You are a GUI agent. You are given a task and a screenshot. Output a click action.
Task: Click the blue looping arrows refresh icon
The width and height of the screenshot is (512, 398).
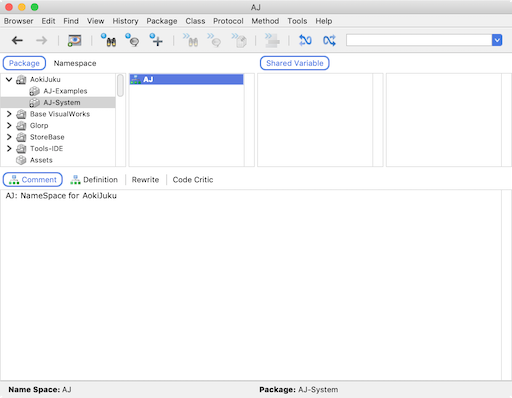coord(305,40)
